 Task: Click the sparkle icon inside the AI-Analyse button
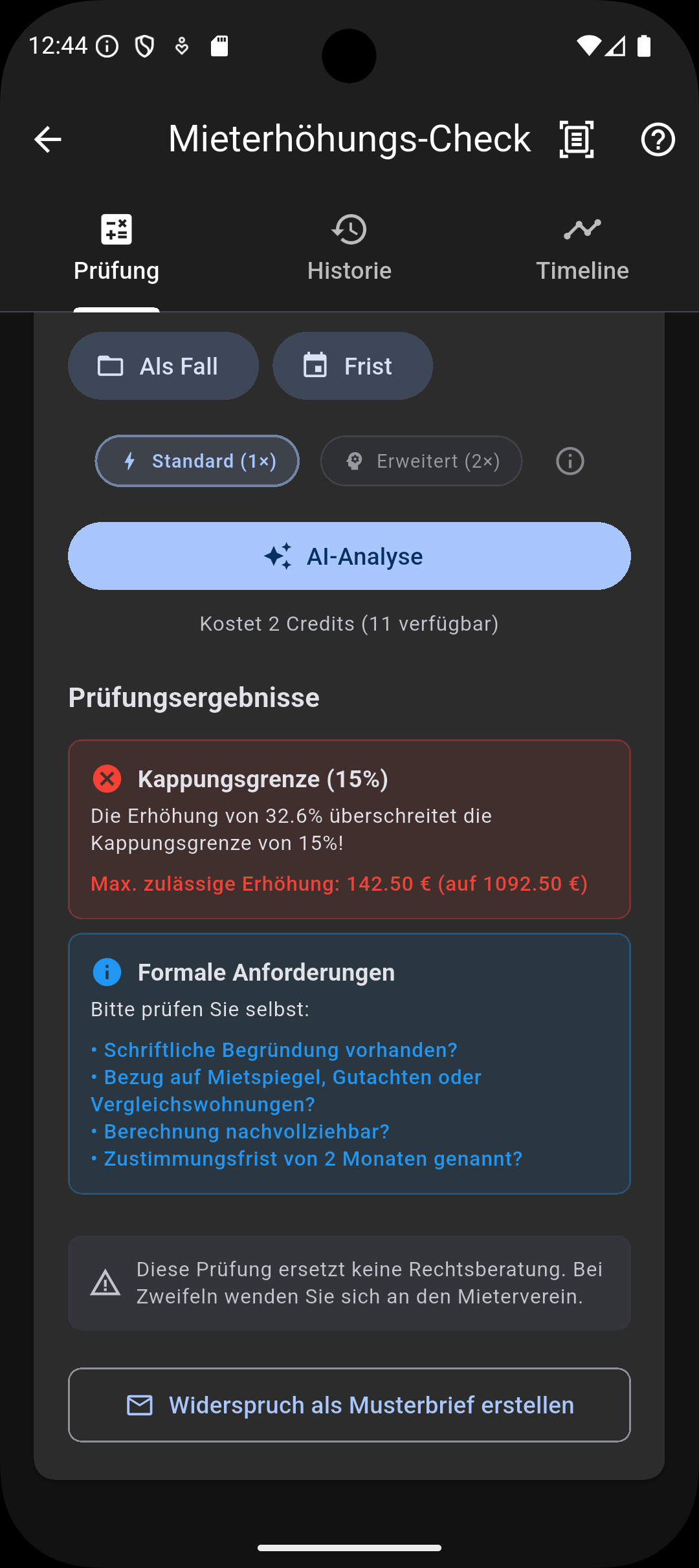pyautogui.click(x=277, y=555)
